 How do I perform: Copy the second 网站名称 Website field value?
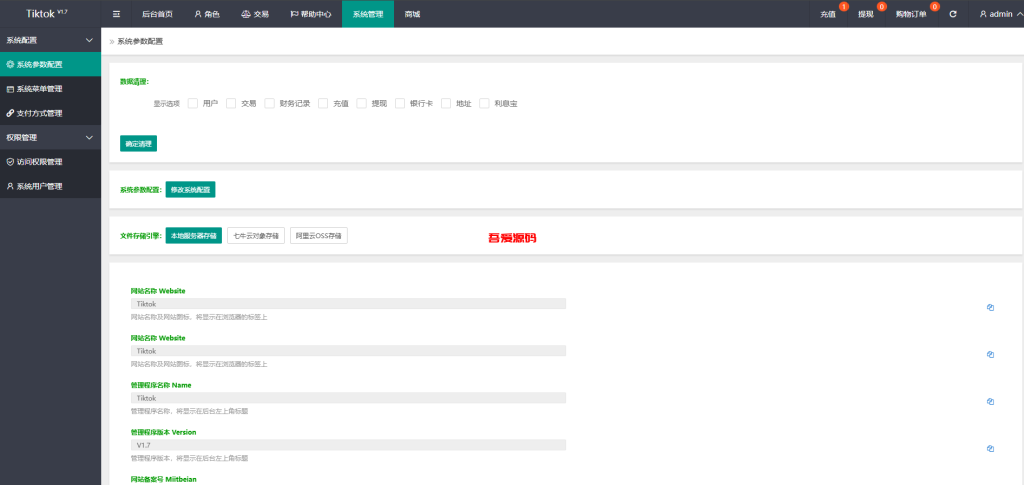click(990, 354)
